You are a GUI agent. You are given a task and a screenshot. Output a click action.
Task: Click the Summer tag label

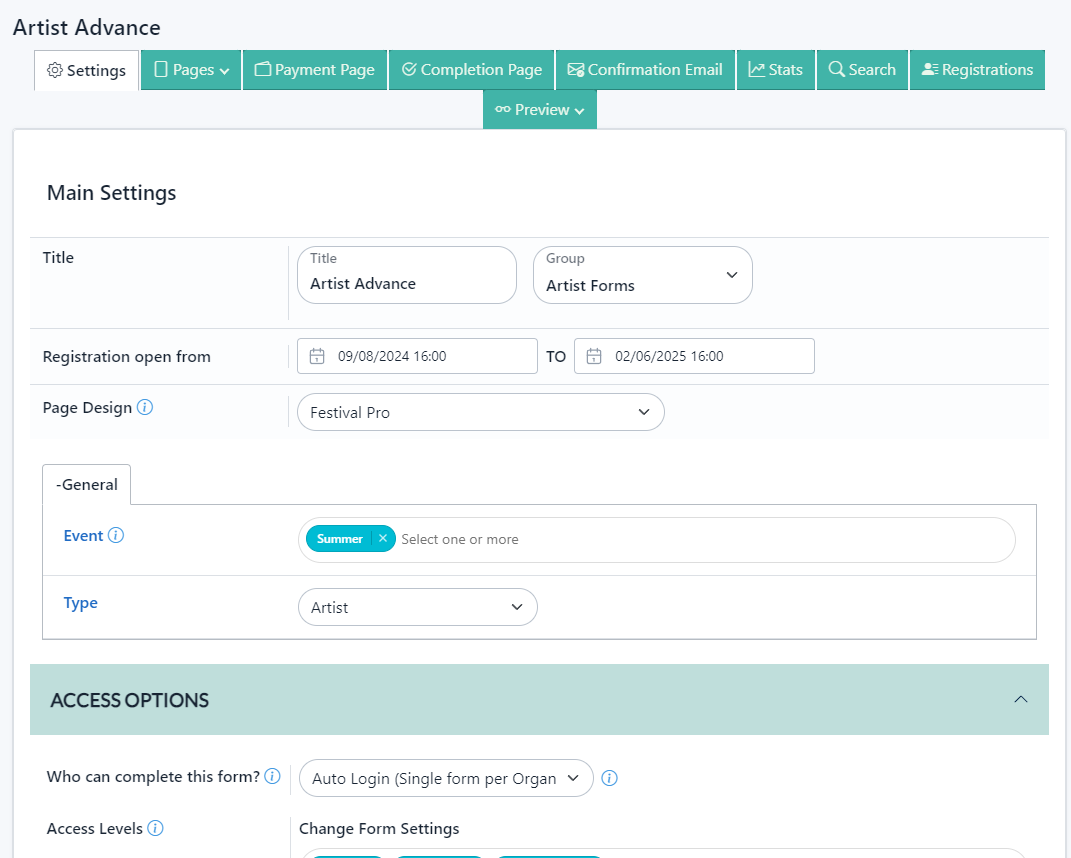[339, 539]
